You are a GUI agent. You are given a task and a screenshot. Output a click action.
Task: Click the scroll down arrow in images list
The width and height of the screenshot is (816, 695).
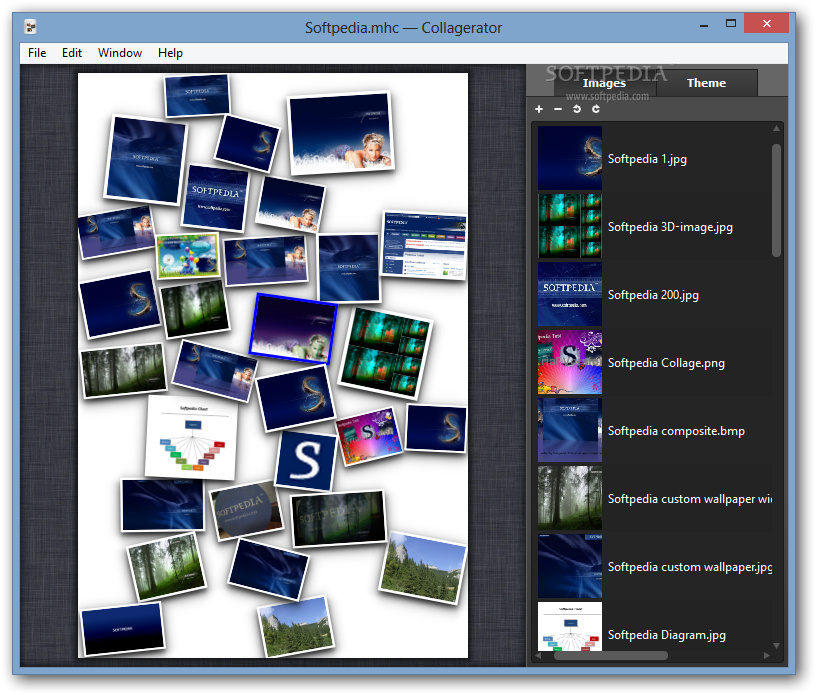pyautogui.click(x=776, y=646)
